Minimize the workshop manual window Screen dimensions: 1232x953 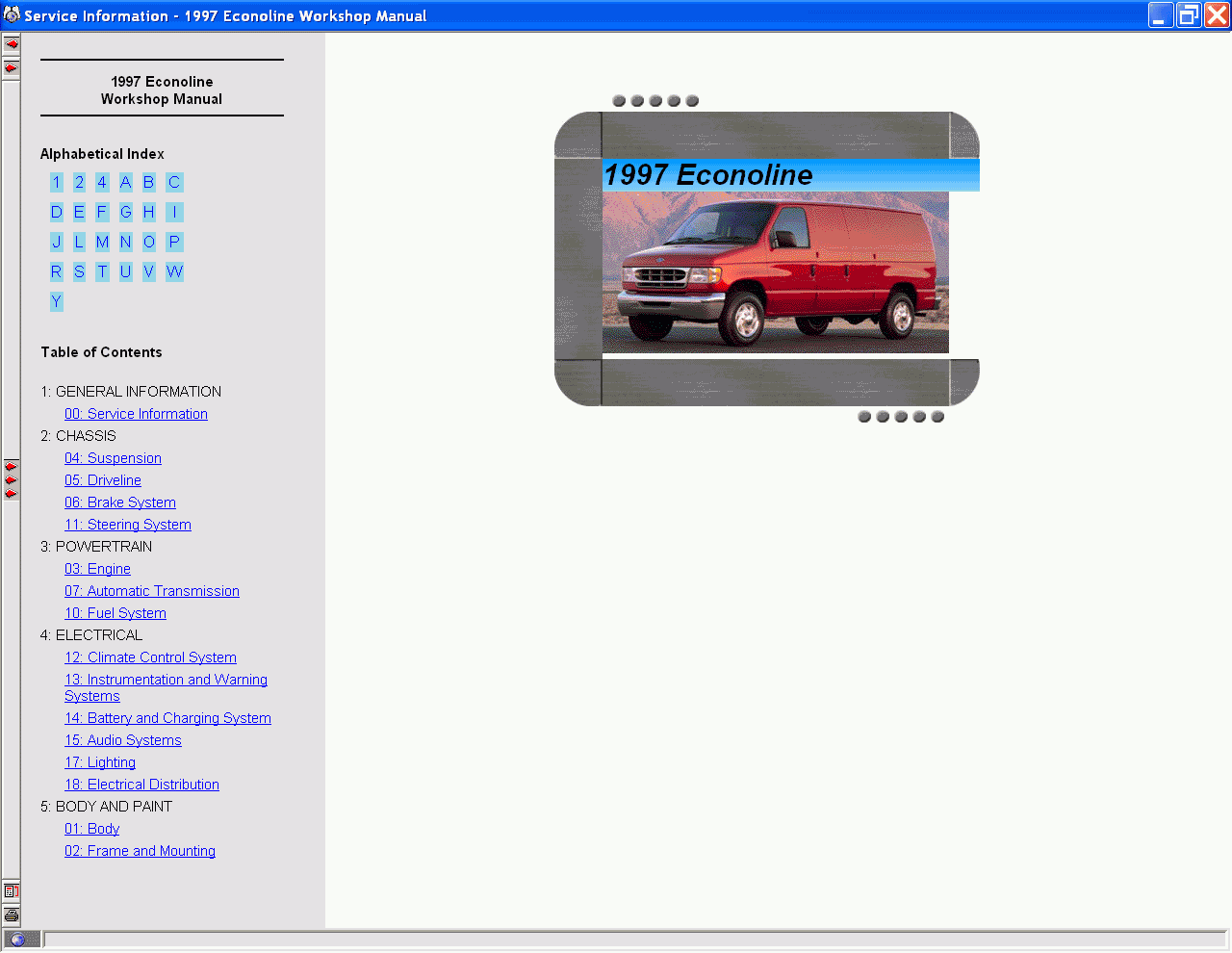tap(1162, 15)
